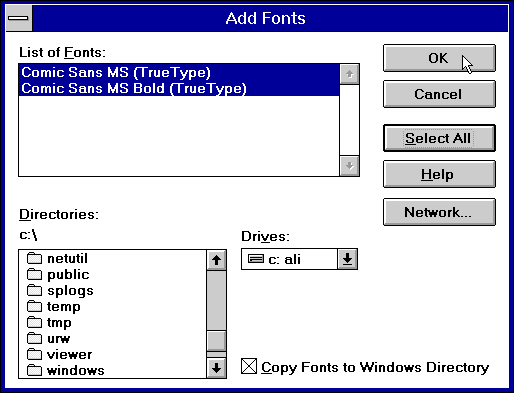
Task: Click the public folder icon
Action: pyautogui.click(x=34, y=274)
